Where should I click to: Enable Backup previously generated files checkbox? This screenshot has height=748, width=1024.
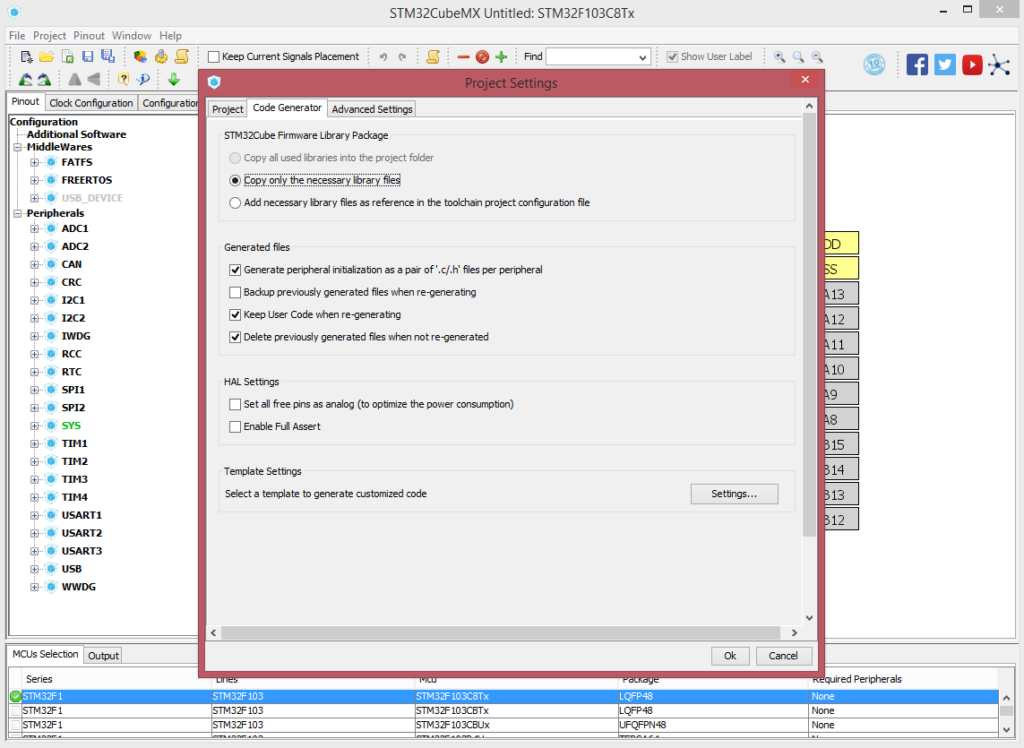(x=235, y=292)
